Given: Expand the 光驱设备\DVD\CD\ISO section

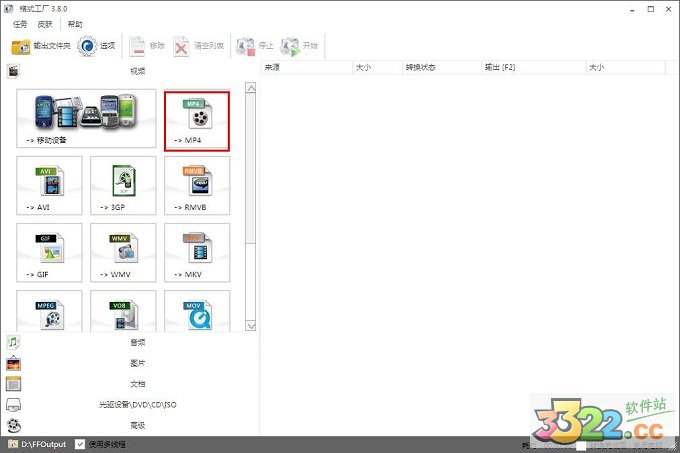Looking at the screenshot, I should pyautogui.click(x=137, y=405).
